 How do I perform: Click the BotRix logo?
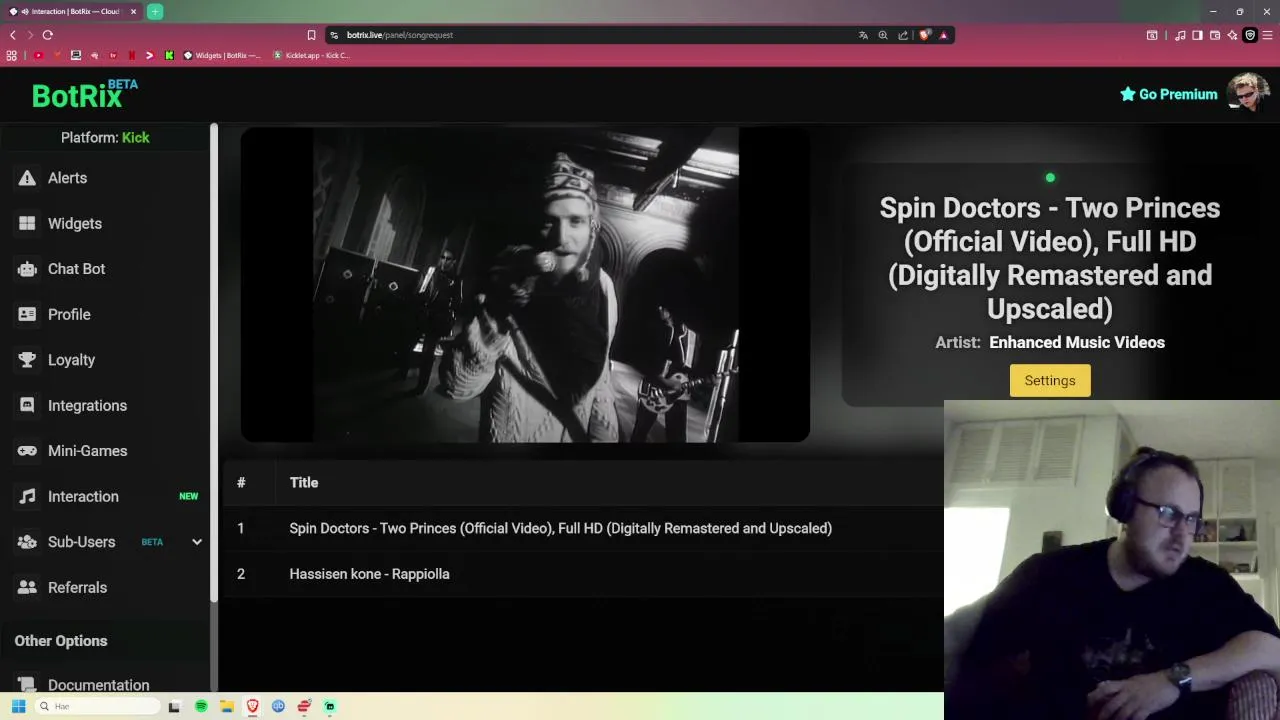click(x=84, y=94)
